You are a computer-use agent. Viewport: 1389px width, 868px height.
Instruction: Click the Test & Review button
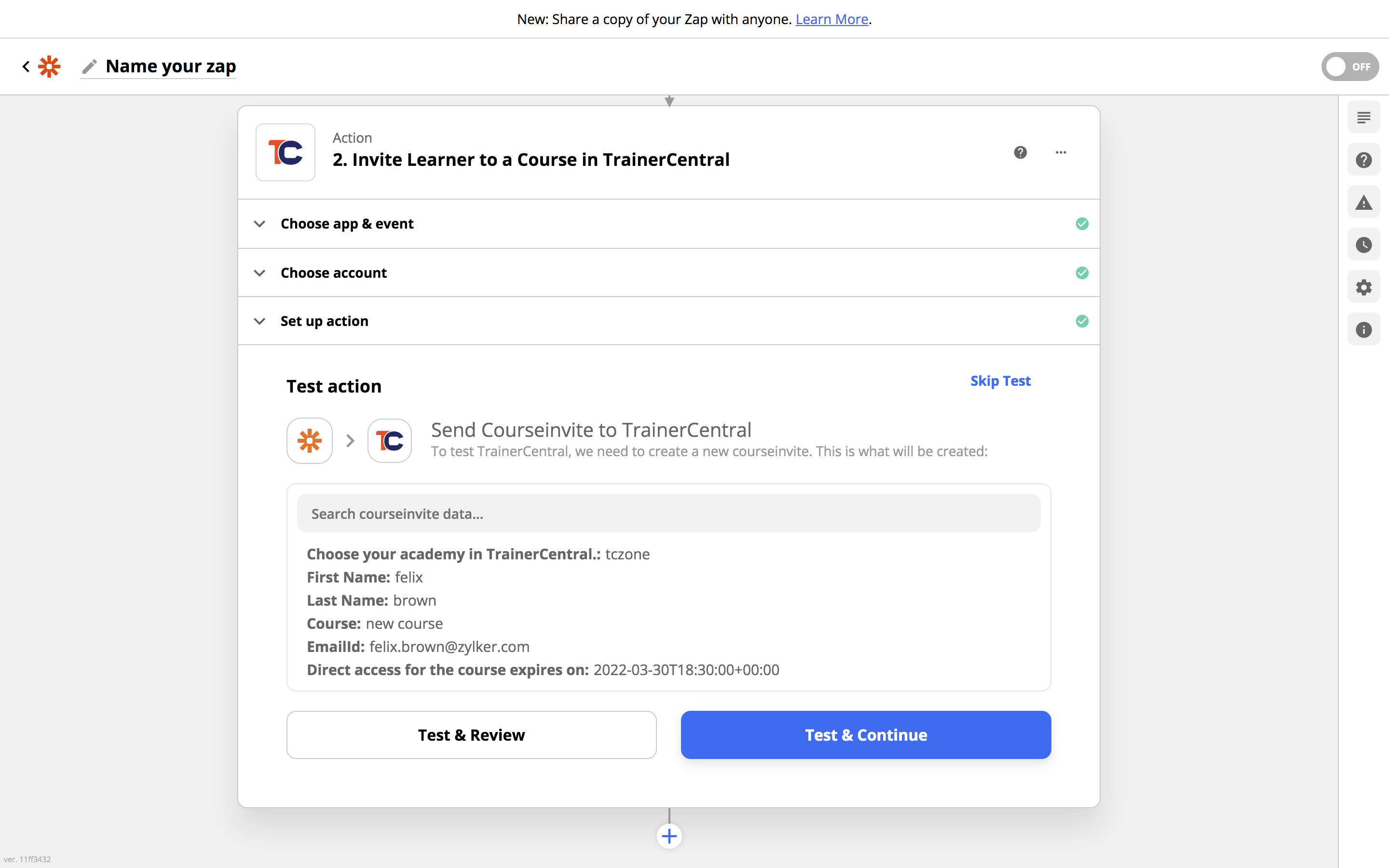click(x=471, y=735)
